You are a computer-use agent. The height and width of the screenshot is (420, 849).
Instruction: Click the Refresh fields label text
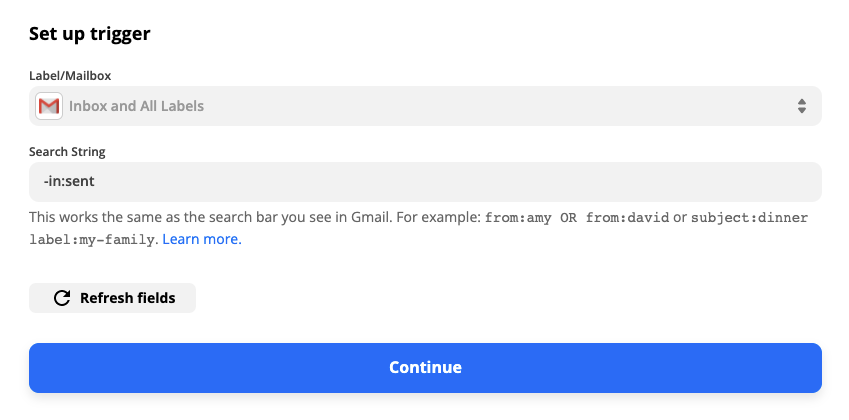pyautogui.click(x=127, y=298)
